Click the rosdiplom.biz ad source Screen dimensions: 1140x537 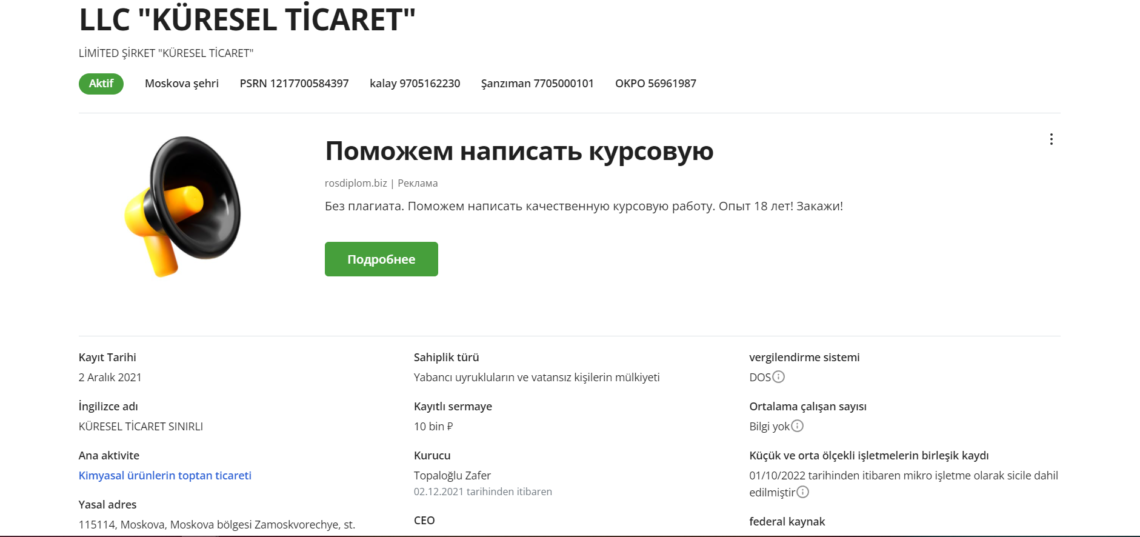[x=355, y=183]
